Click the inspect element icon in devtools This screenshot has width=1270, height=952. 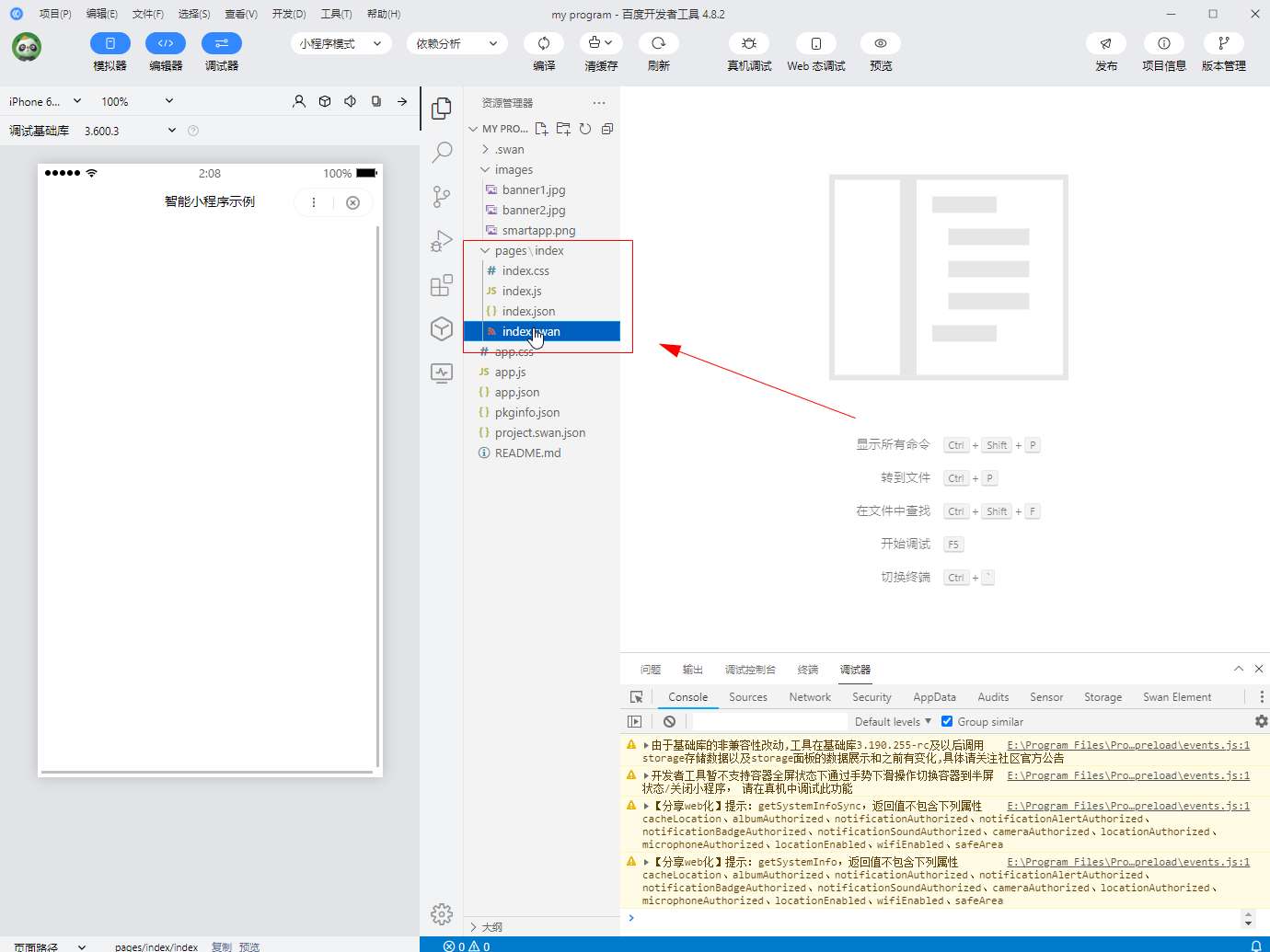pos(636,697)
